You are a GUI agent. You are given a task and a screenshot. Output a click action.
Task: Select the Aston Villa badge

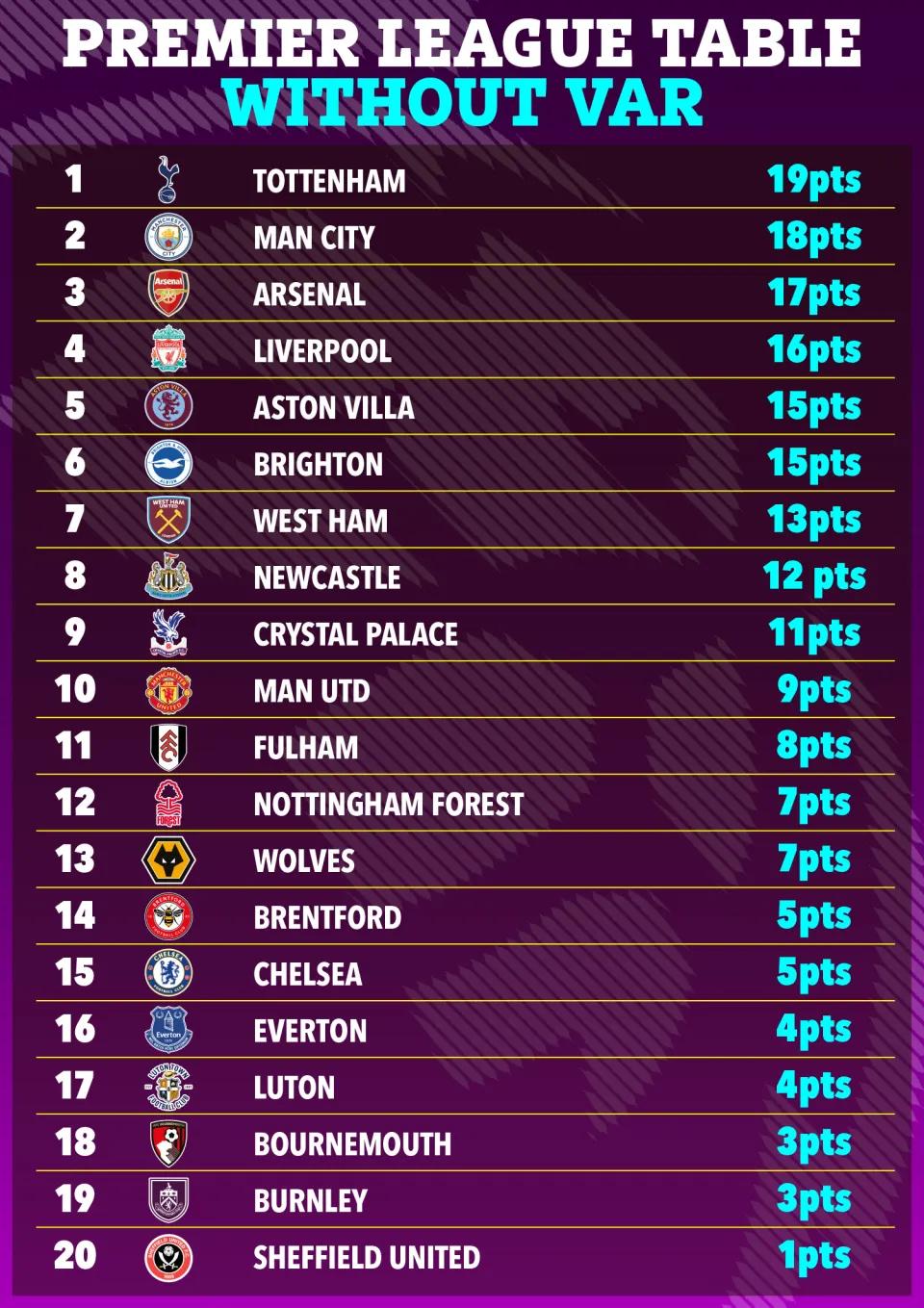(168, 406)
